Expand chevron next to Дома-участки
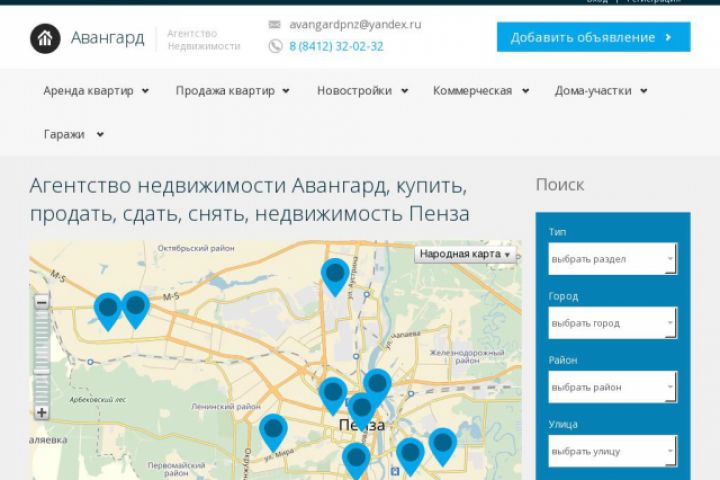This screenshot has height=480, width=720. click(x=644, y=91)
